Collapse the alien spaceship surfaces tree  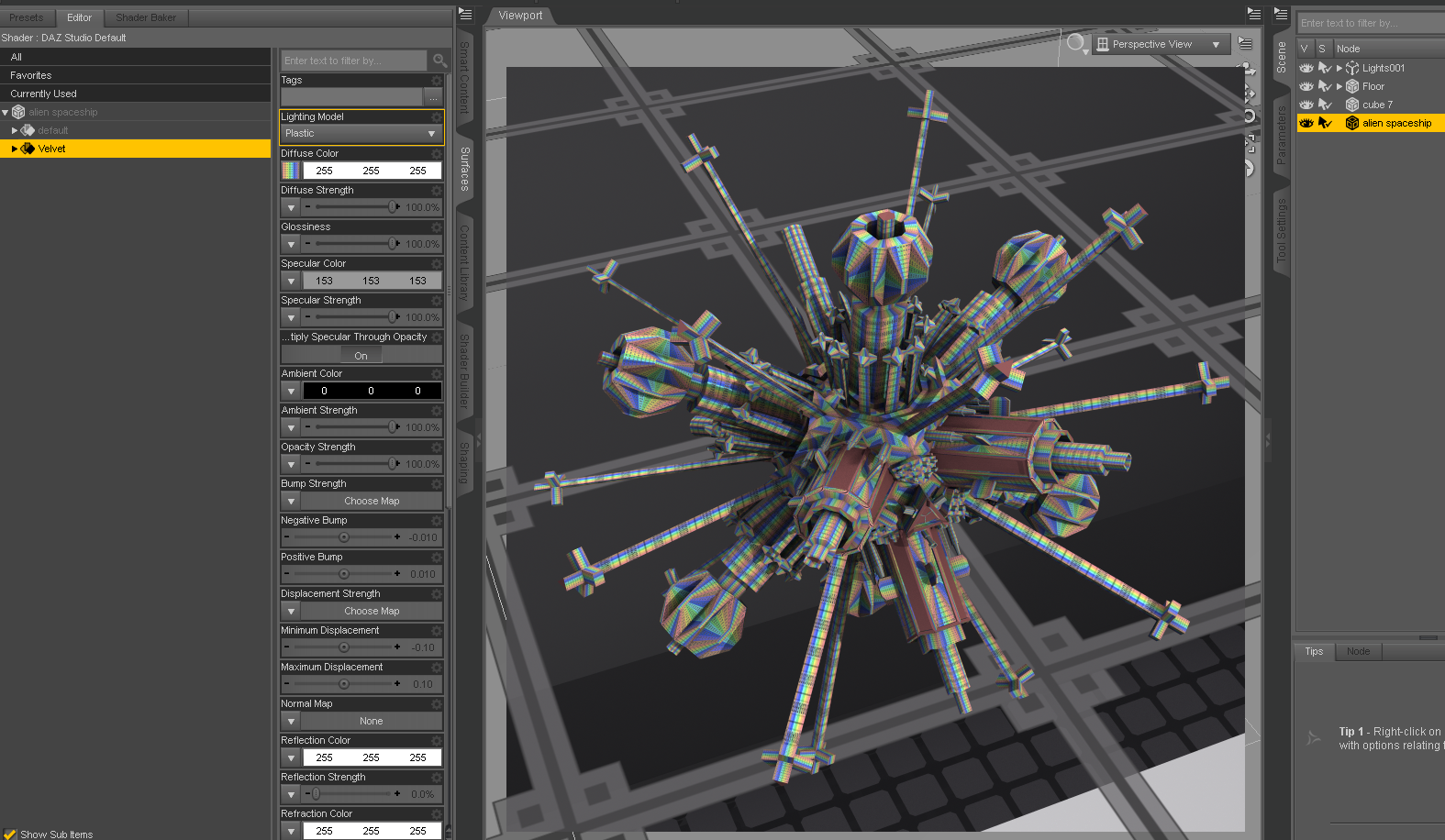click(x=6, y=113)
